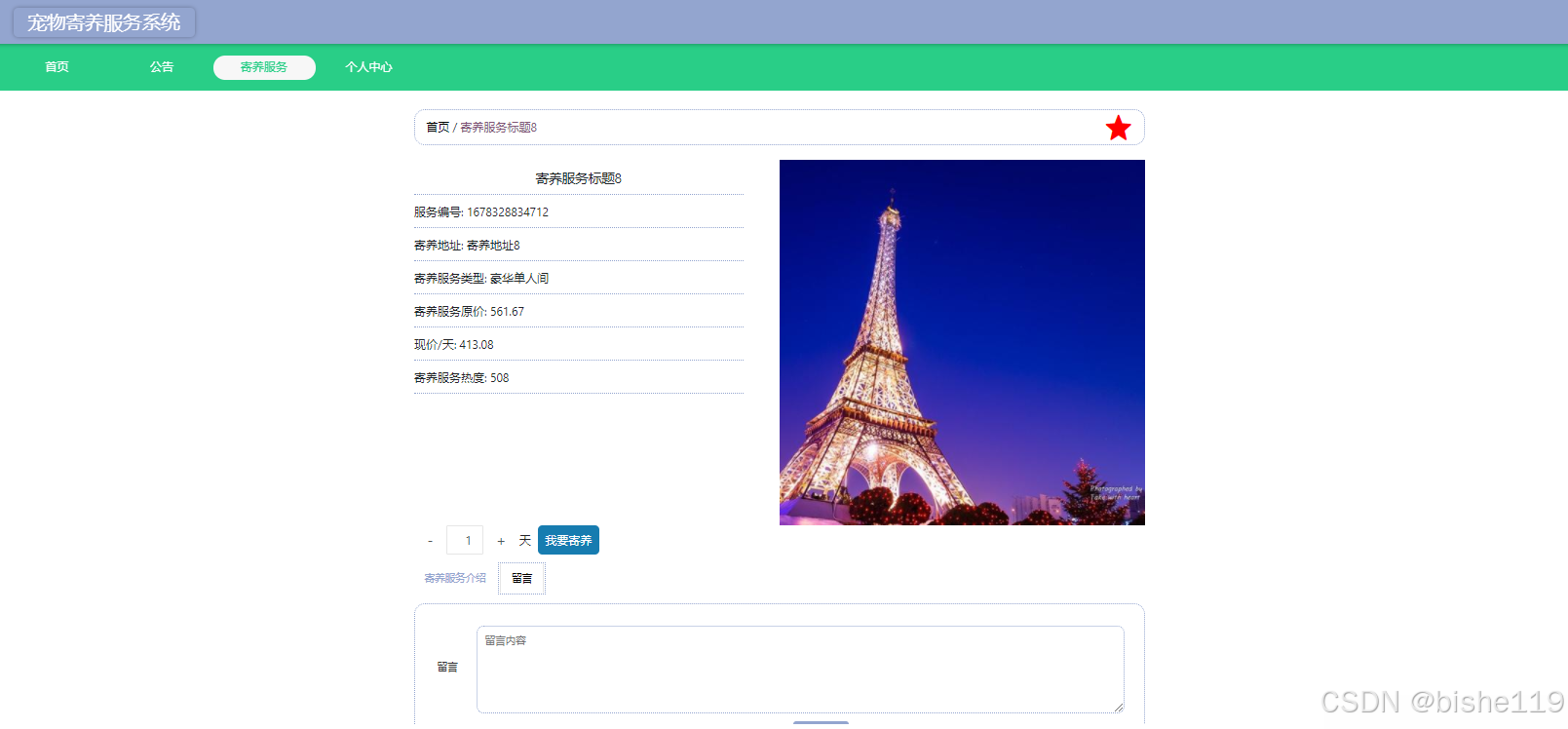Switch to the 留言 tab

click(x=522, y=578)
